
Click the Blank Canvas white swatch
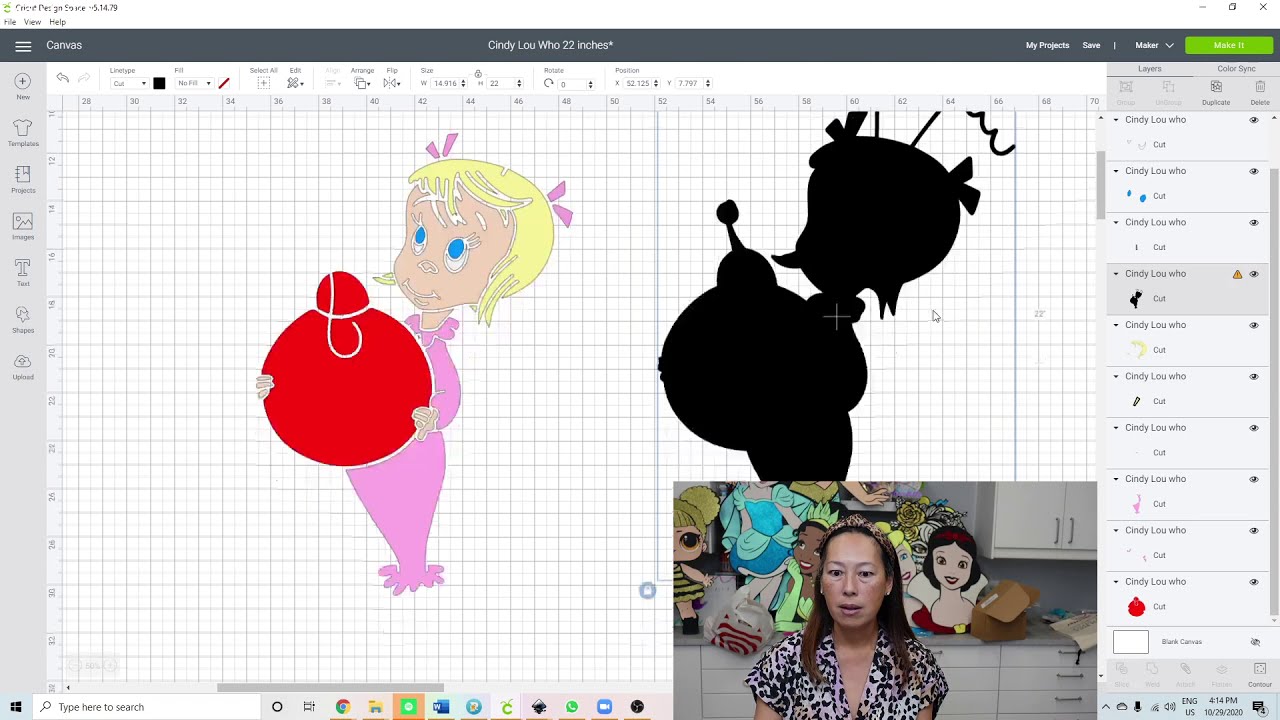point(1131,642)
